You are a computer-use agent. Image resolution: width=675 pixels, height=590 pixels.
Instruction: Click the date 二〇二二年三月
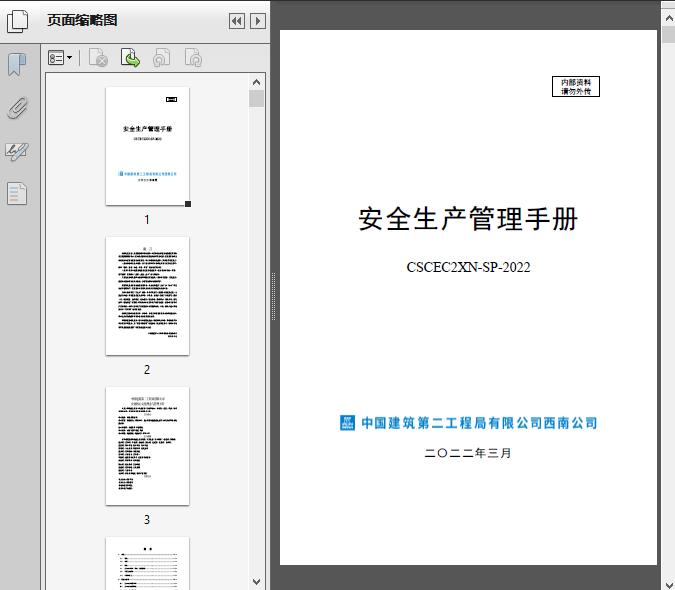[x=468, y=453]
